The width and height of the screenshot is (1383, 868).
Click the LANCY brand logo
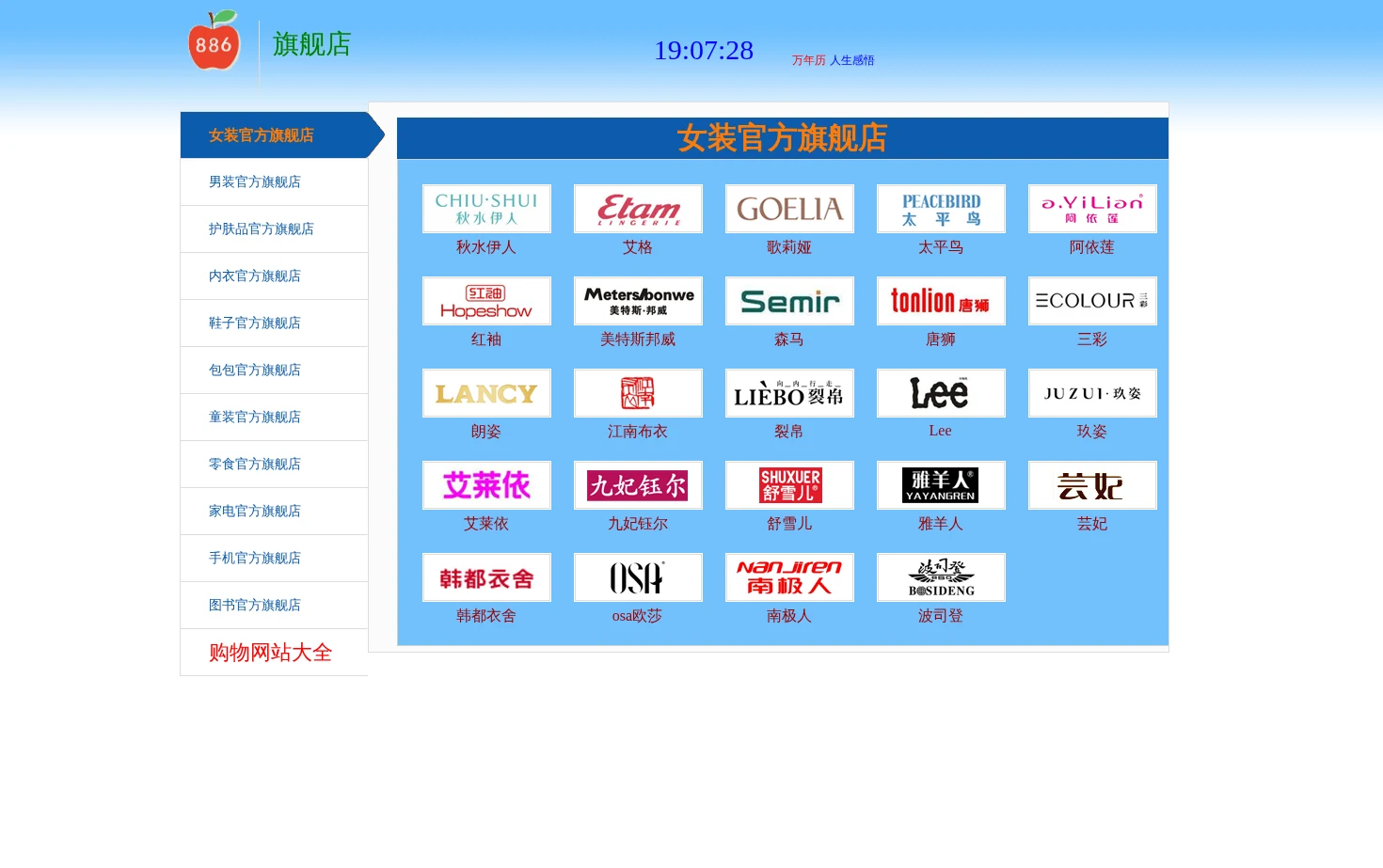pos(486,393)
